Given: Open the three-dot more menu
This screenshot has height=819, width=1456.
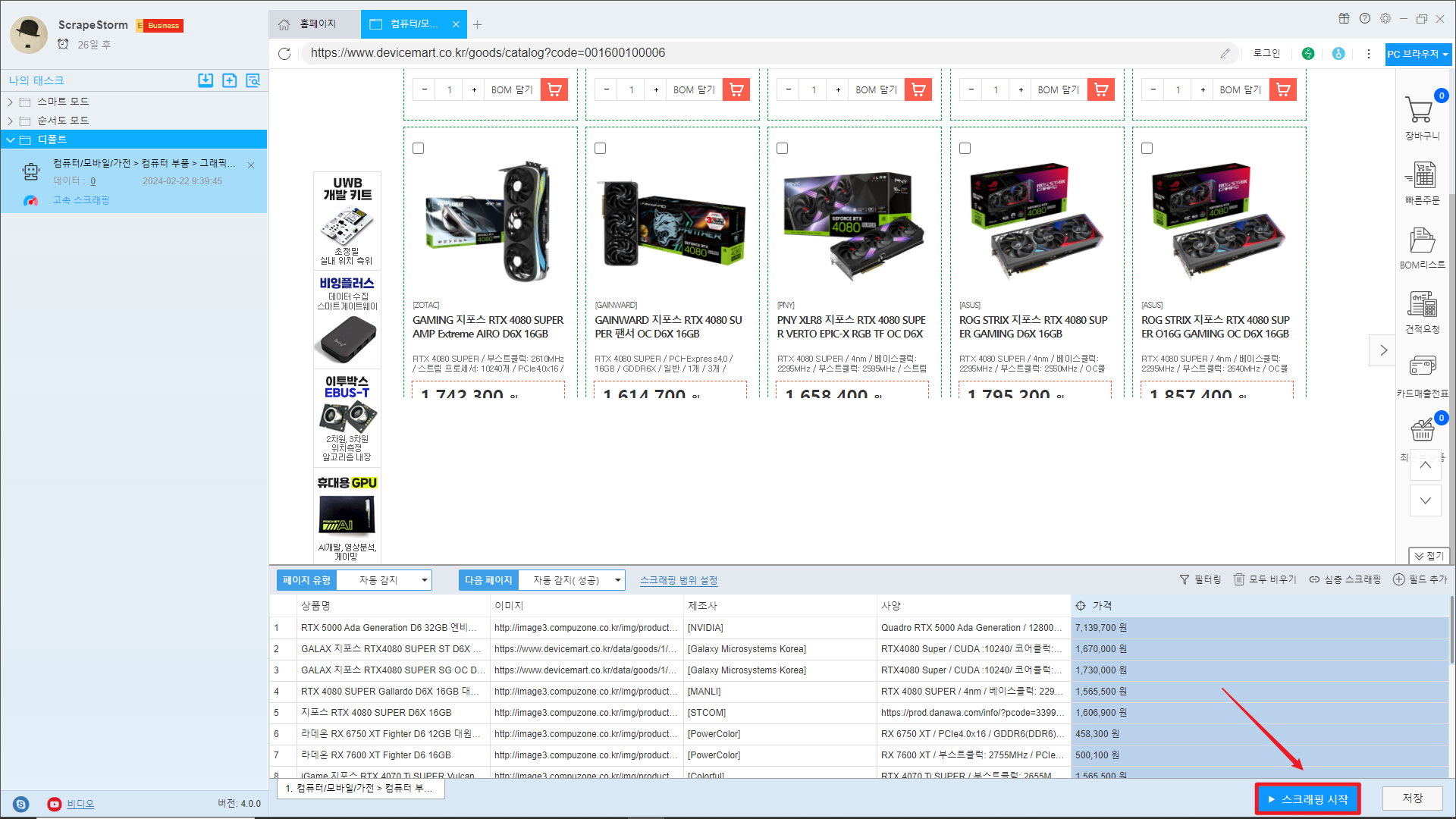Looking at the screenshot, I should coord(1369,53).
